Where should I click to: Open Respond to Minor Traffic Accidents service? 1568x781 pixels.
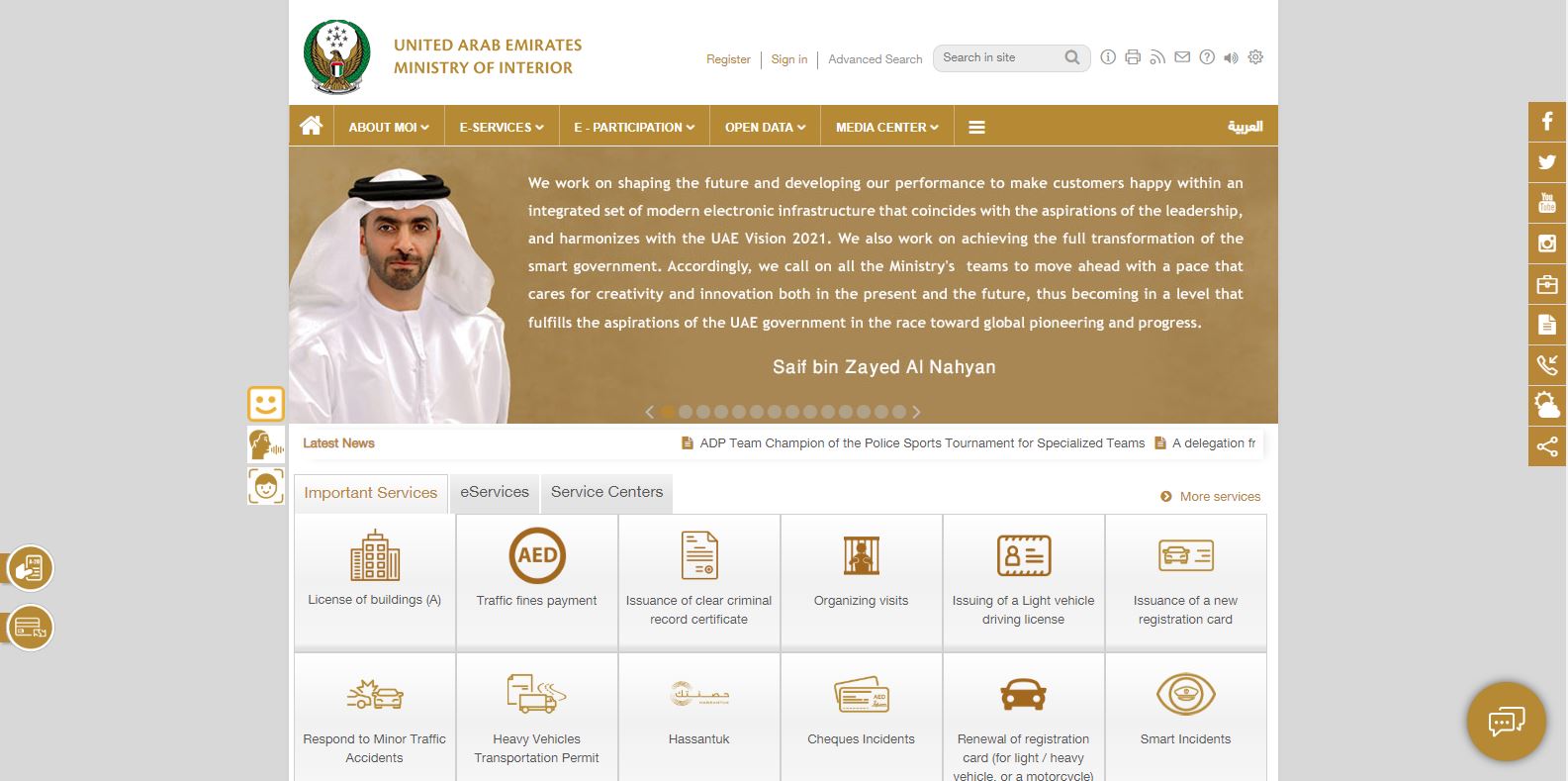click(x=374, y=718)
